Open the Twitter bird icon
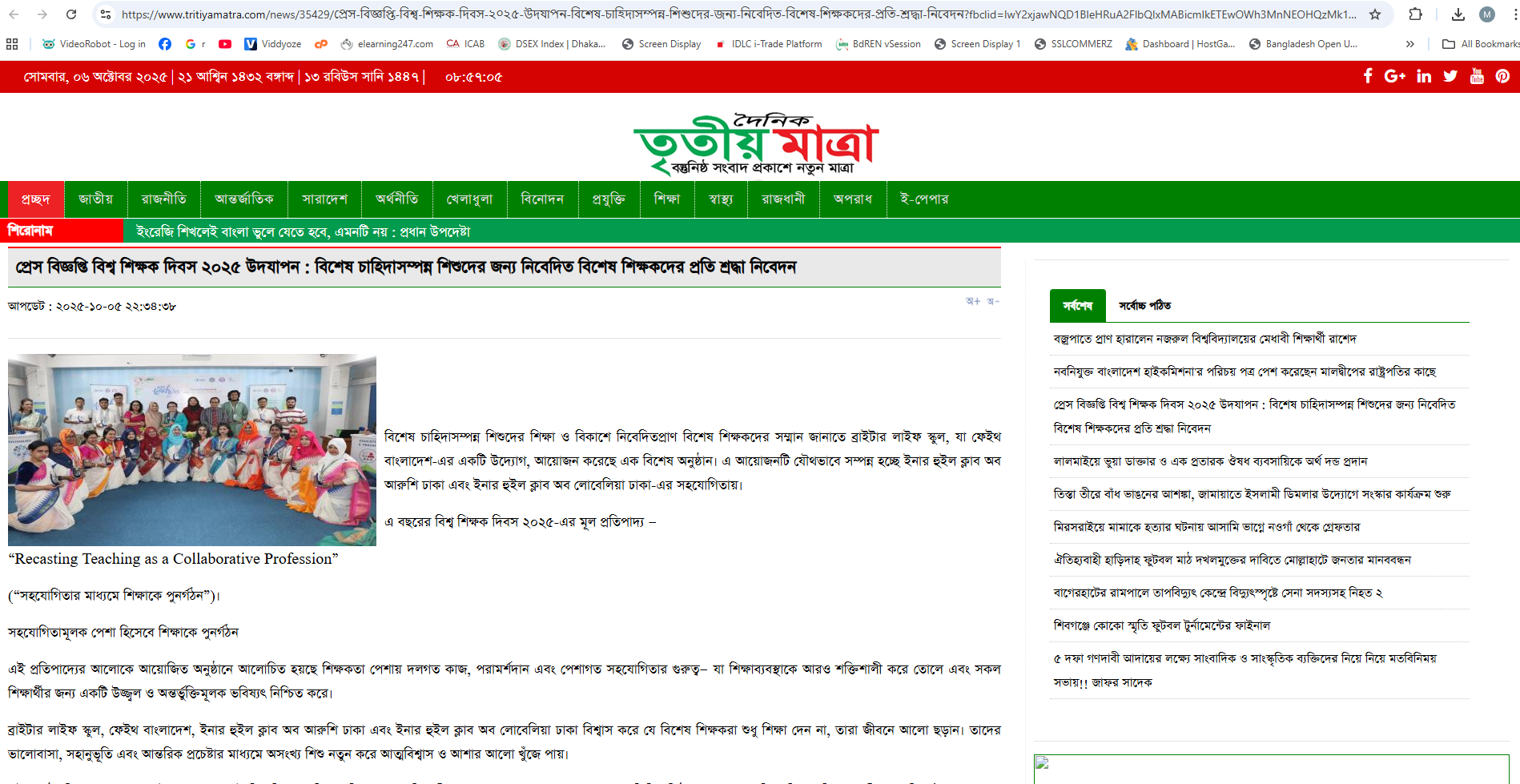This screenshot has height=784, width=1520. coord(1450,76)
